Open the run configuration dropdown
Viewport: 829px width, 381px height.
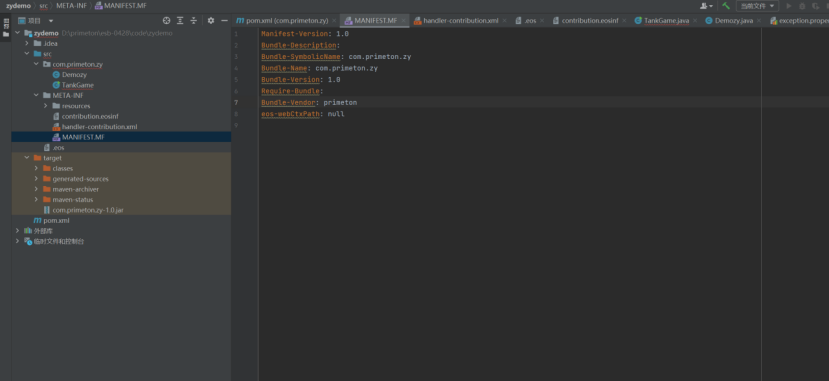(x=757, y=6)
